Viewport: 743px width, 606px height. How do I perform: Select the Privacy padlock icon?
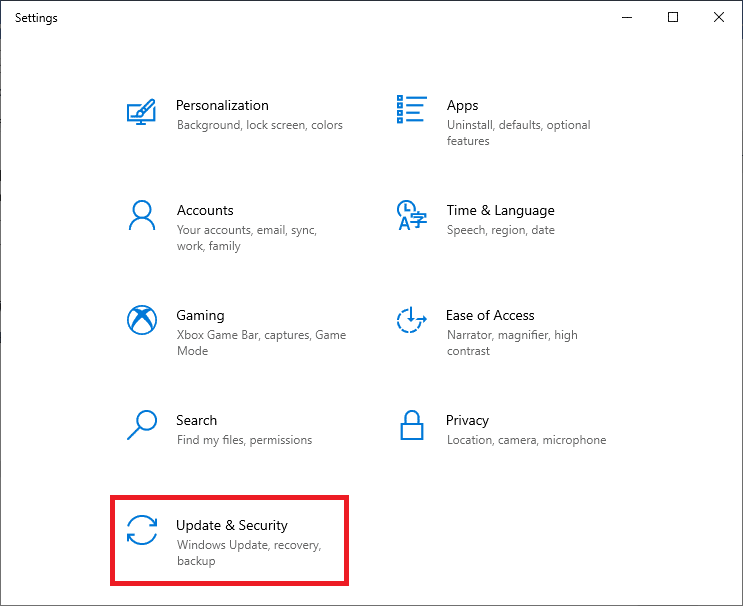pos(412,425)
